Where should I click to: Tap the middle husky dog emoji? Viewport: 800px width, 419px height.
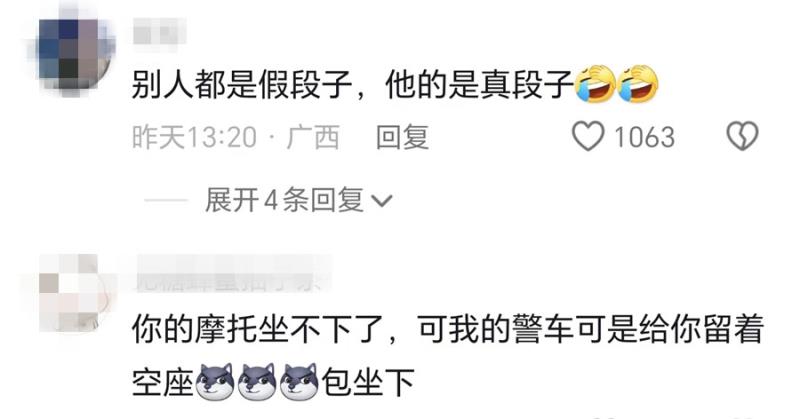(257, 381)
